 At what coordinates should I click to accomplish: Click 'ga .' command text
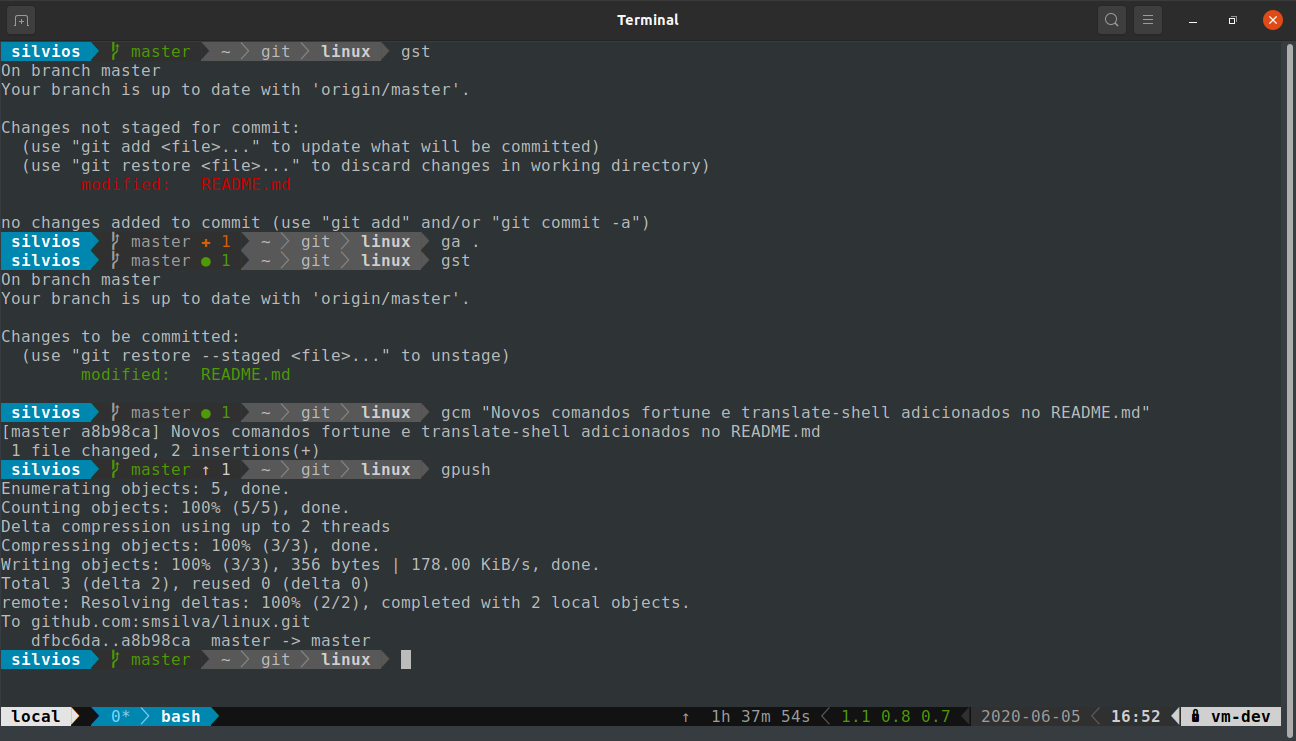point(461,242)
